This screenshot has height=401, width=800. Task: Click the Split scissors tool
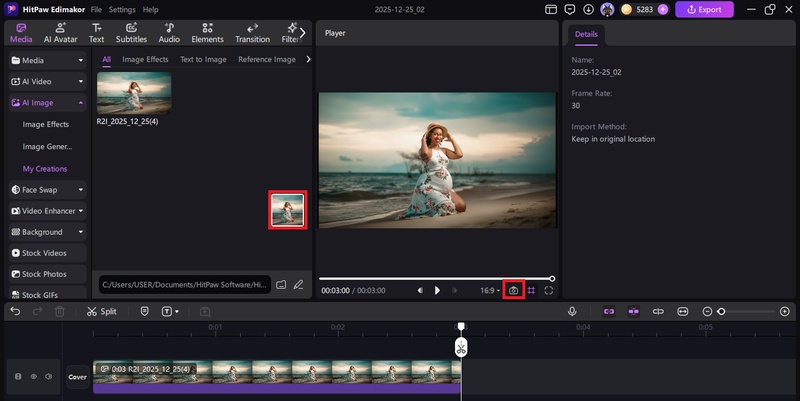(x=101, y=311)
